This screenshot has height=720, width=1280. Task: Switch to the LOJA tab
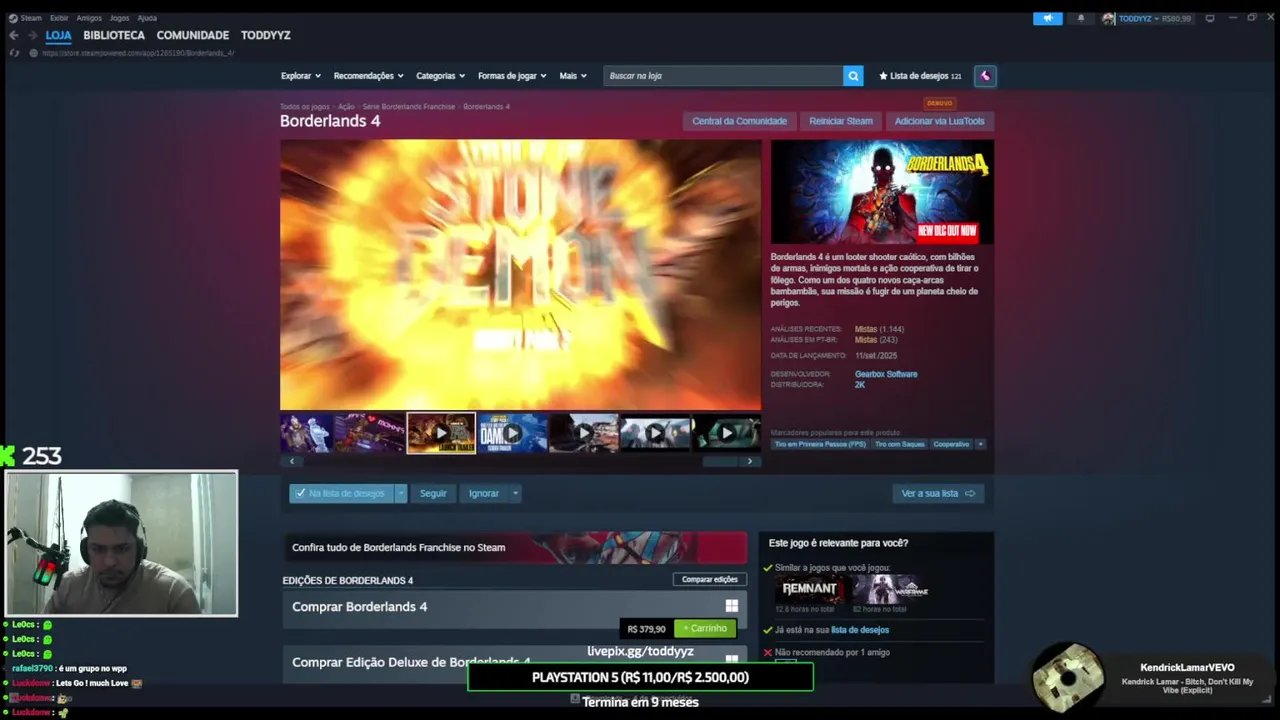pos(58,35)
